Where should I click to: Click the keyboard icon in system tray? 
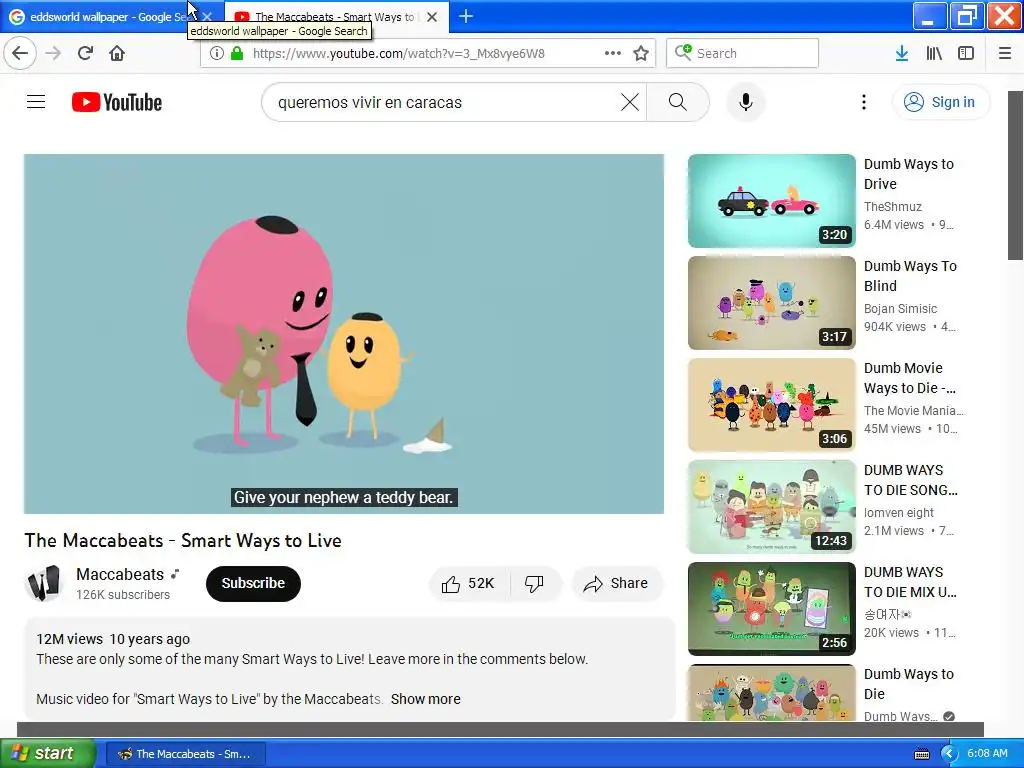pos(921,754)
